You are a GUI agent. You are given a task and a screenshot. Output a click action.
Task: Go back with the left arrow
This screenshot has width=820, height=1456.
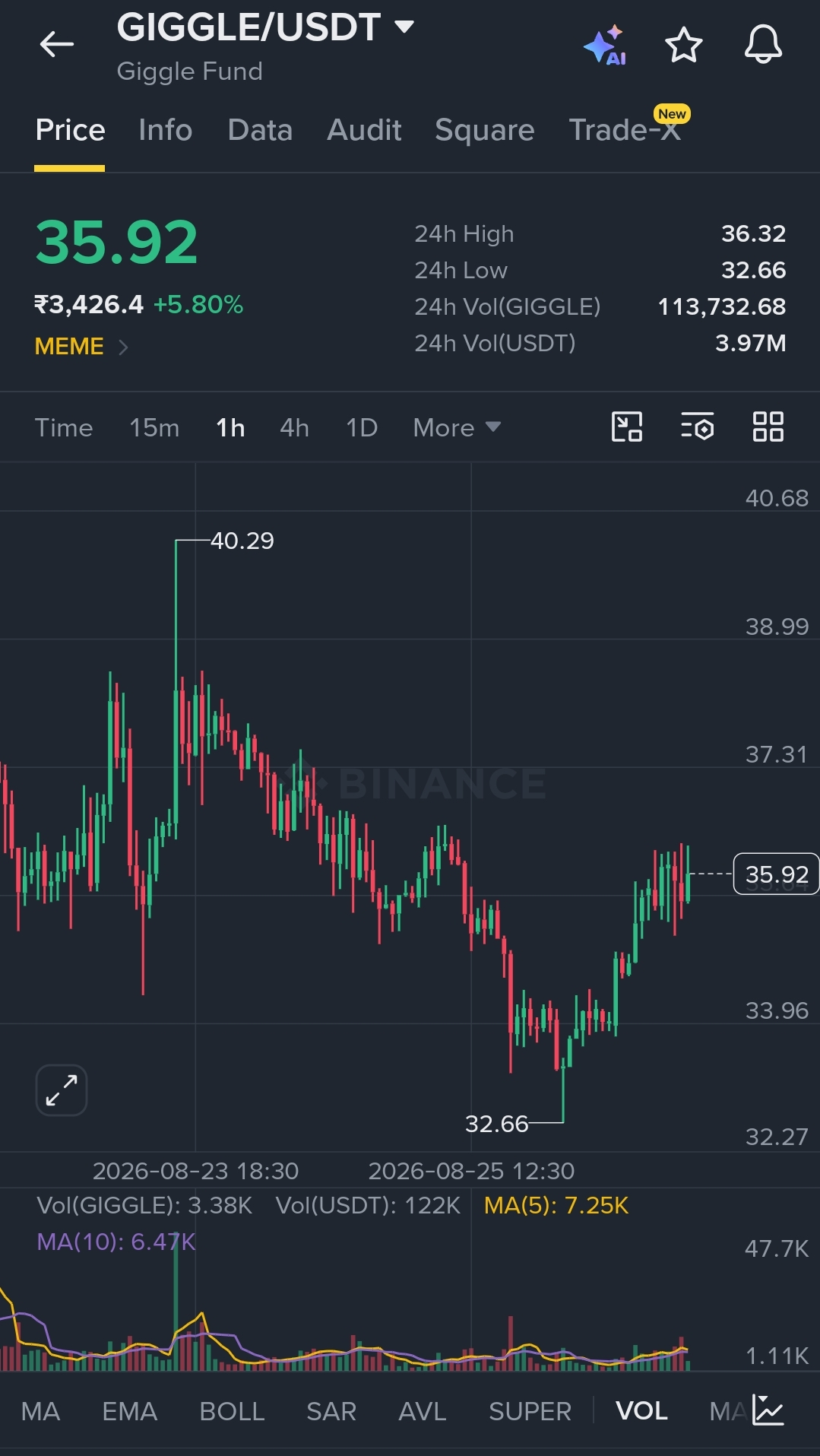57,44
